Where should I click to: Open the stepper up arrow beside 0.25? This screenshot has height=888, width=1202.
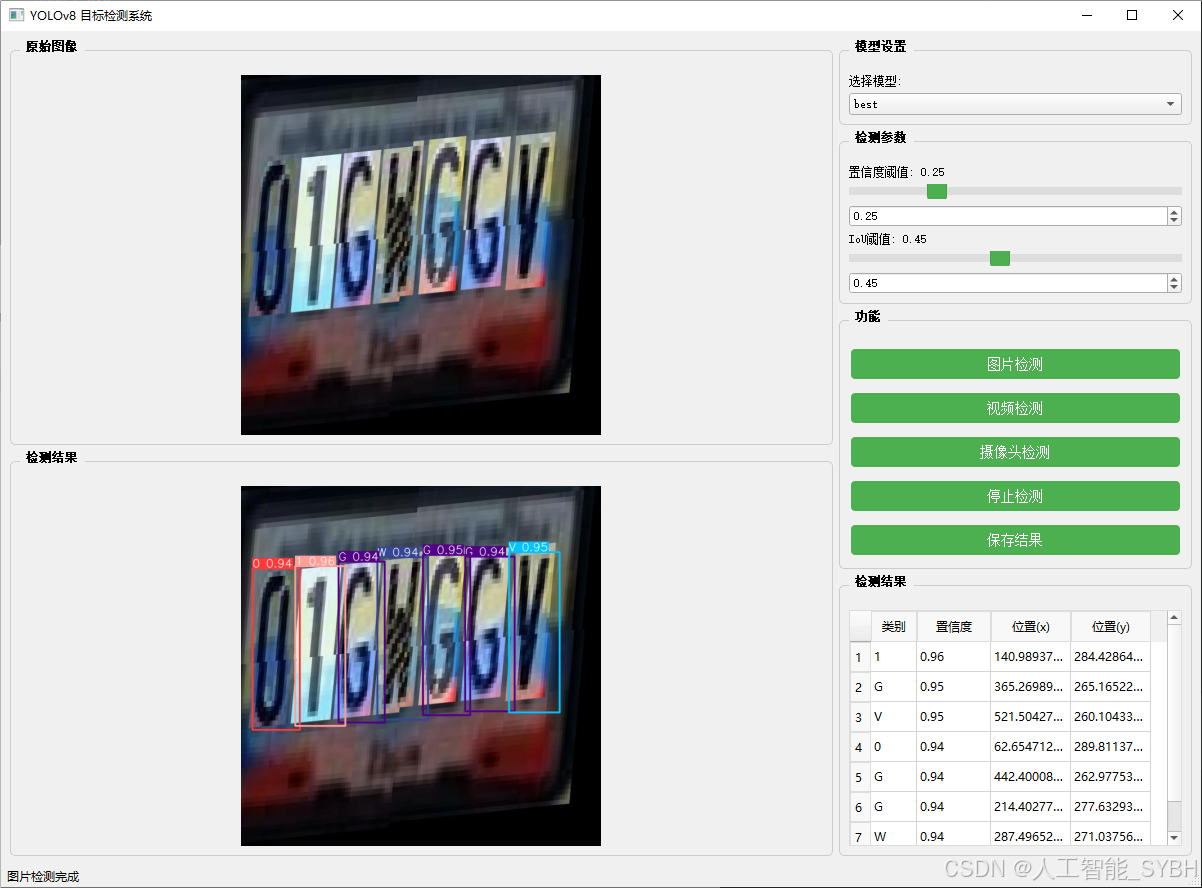coord(1173,211)
